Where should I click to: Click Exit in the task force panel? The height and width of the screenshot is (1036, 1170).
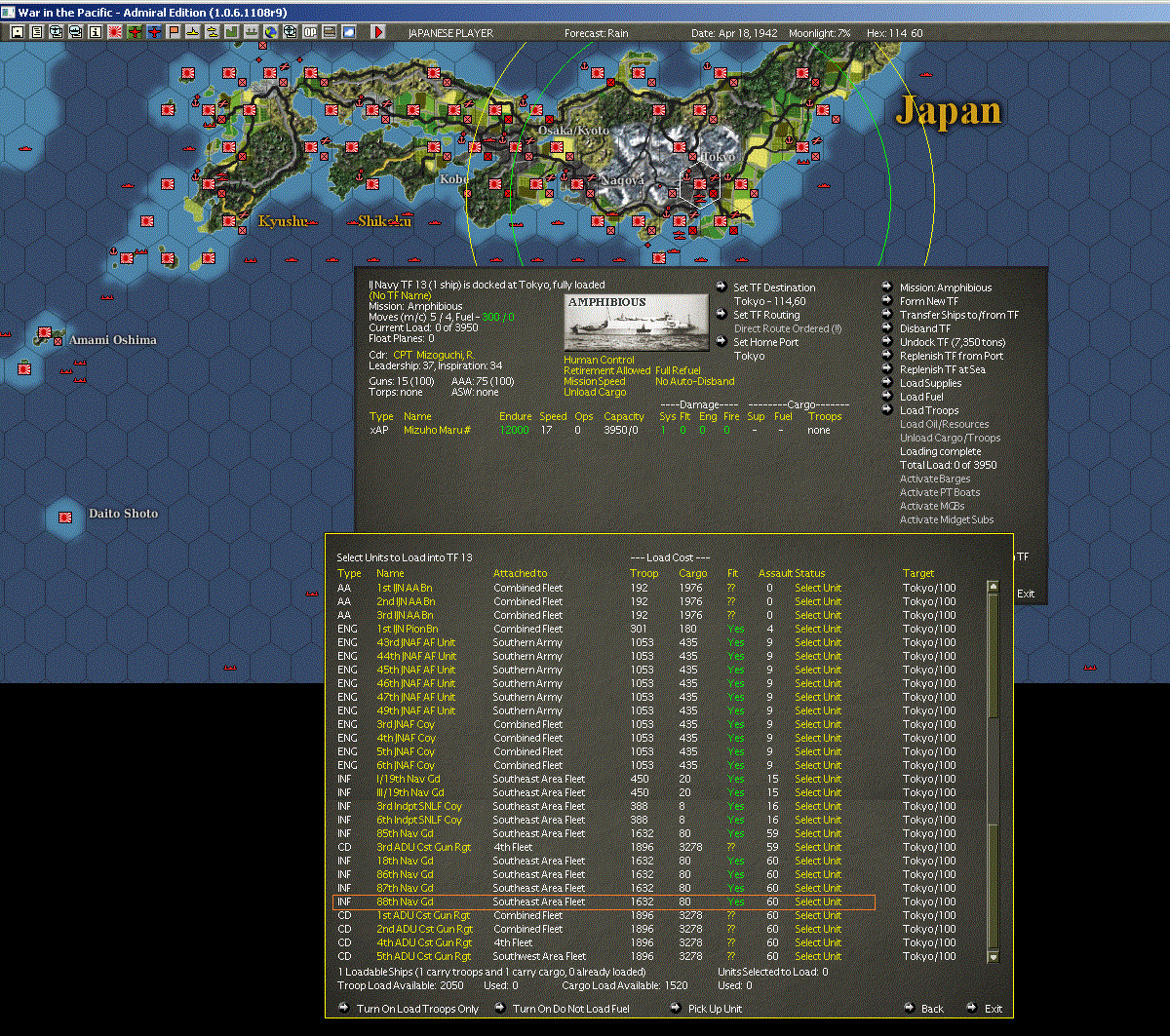click(1026, 594)
